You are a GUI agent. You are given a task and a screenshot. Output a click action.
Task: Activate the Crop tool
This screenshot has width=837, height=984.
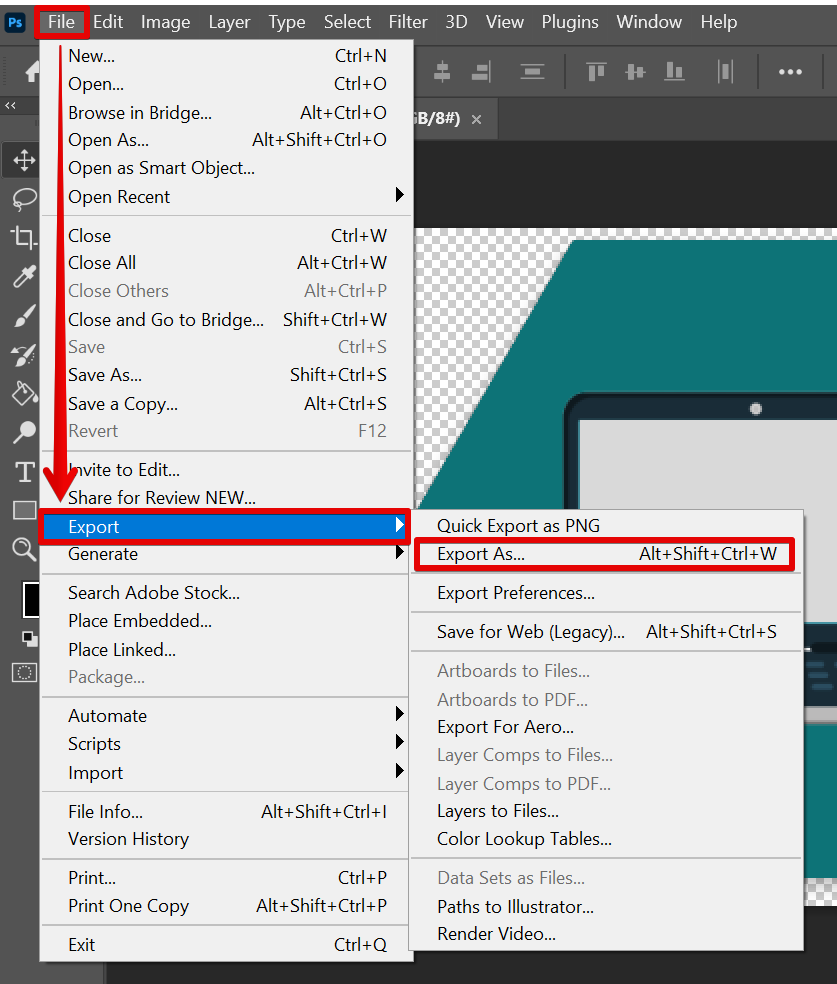(x=23, y=238)
